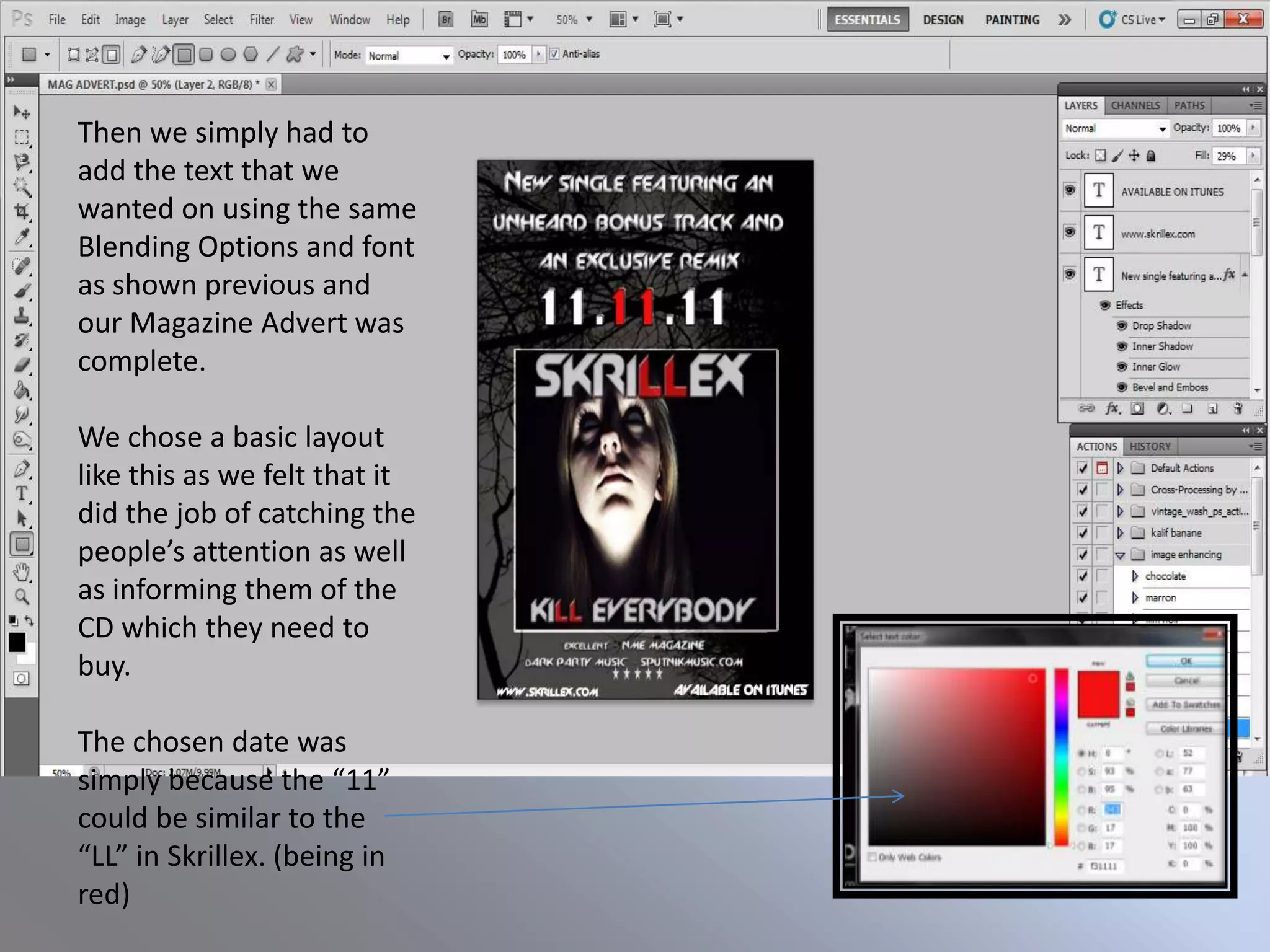Open the layer Fill slider arrow
The image size is (1270, 952).
1253,156
